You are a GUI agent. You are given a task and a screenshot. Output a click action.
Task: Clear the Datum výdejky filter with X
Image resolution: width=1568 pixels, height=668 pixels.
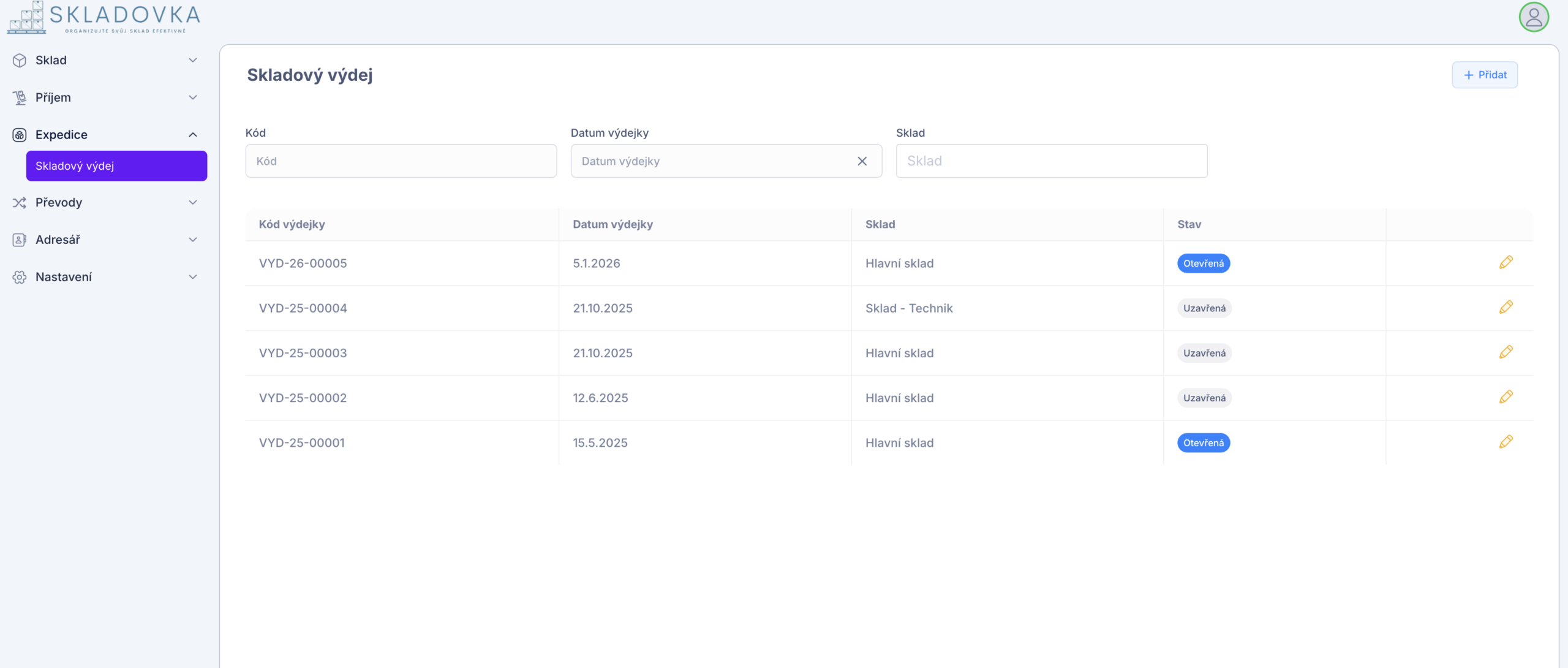(862, 161)
